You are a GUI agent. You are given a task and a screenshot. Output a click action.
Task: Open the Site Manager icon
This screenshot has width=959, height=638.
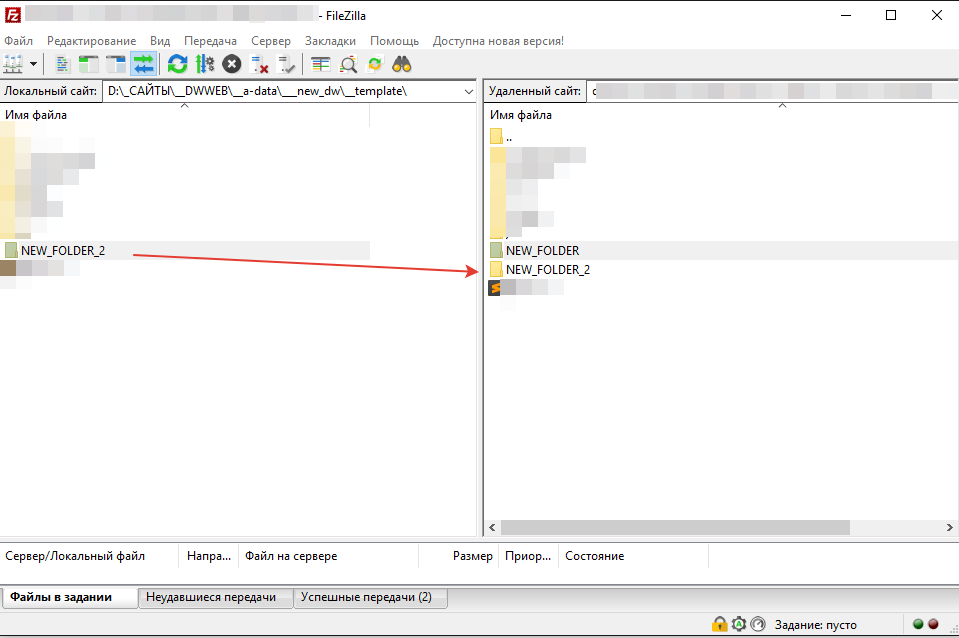pyautogui.click(x=13, y=64)
